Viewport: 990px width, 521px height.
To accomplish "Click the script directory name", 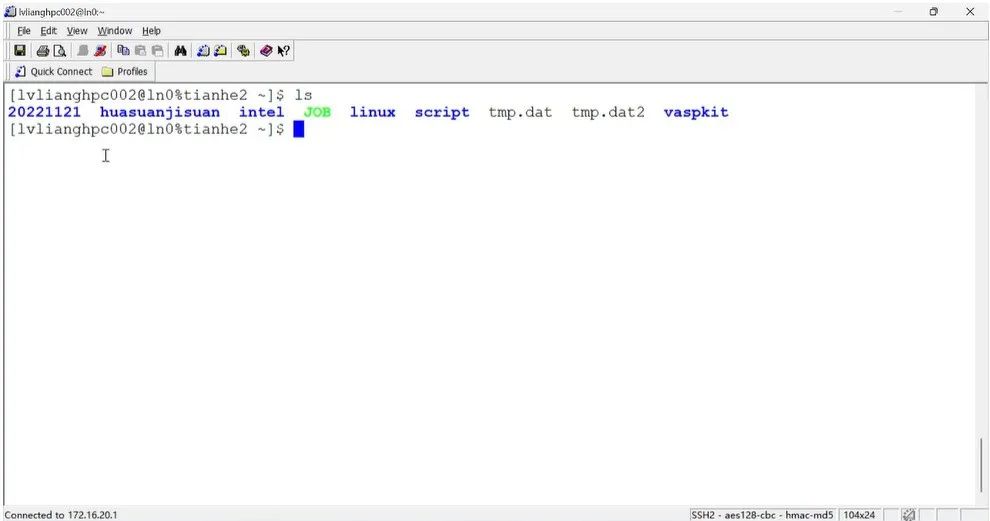I will click(442, 112).
